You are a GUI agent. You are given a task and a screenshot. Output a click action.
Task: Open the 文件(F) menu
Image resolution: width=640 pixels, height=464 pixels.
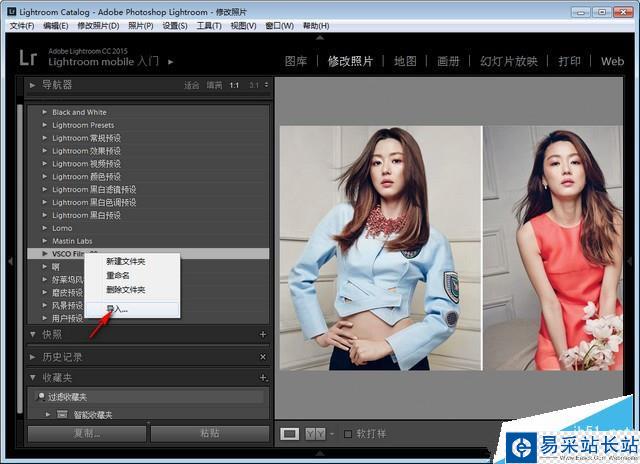22,26
